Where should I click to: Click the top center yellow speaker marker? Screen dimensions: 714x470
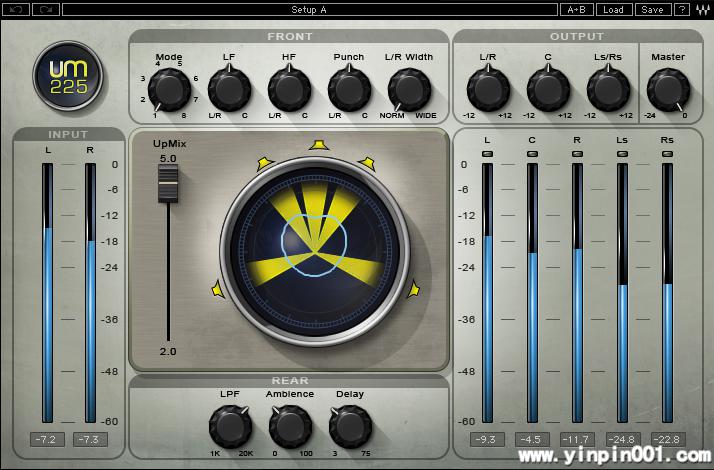click(318, 145)
